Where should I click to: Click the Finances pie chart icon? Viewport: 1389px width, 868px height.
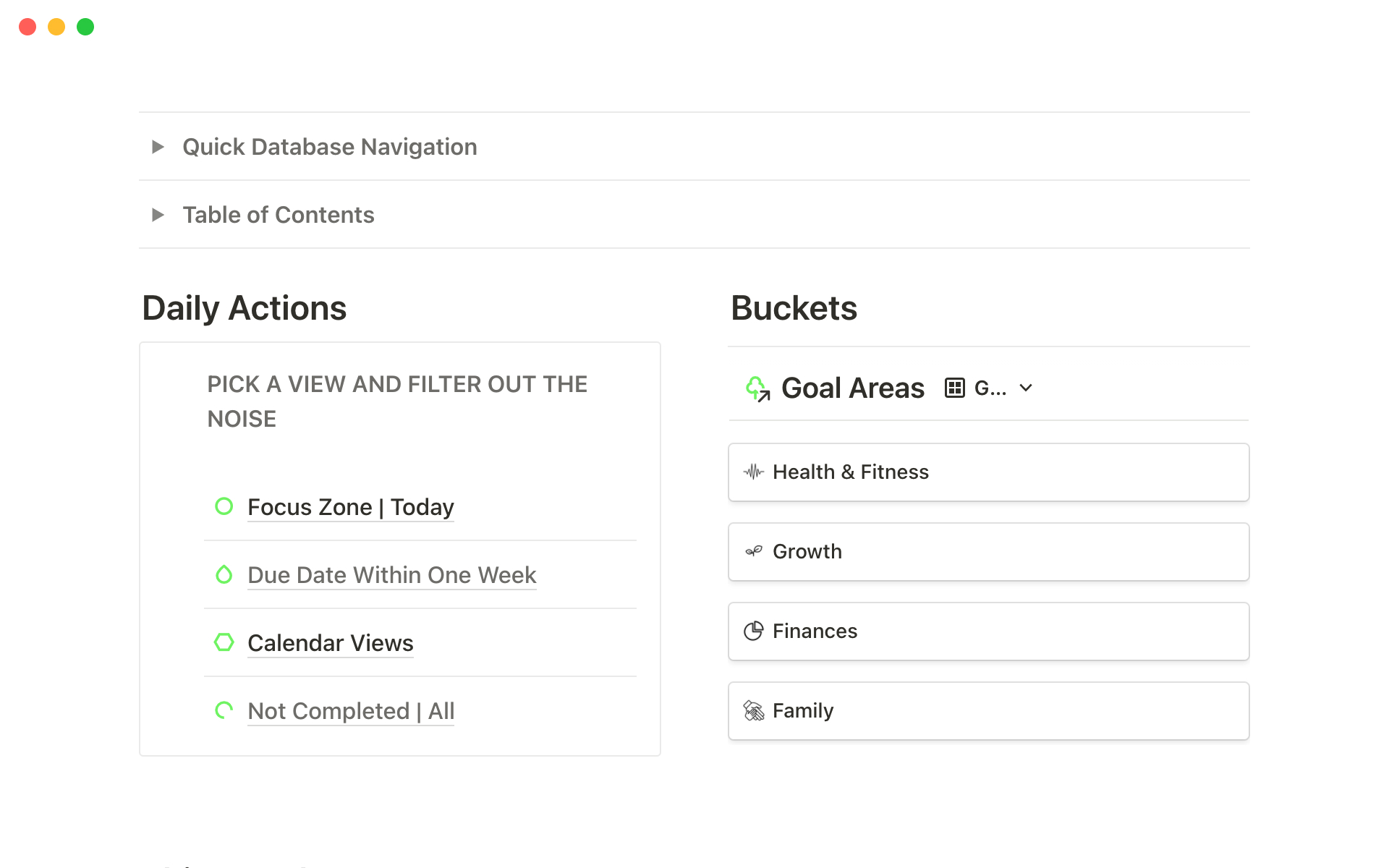[x=754, y=631]
